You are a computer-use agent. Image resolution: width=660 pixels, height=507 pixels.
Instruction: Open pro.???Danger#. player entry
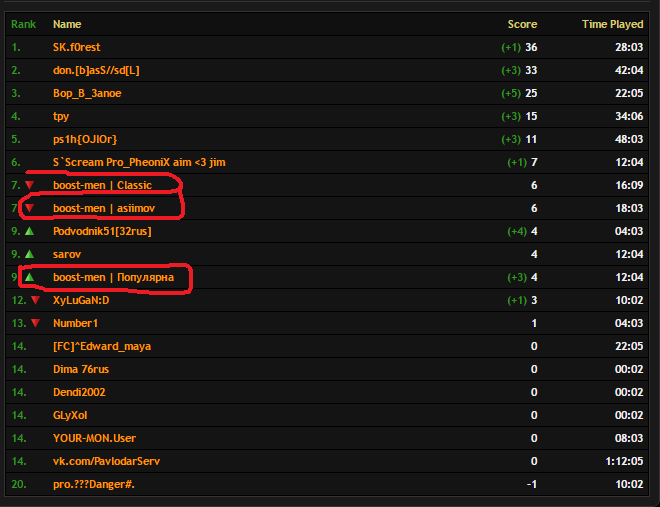[94, 484]
